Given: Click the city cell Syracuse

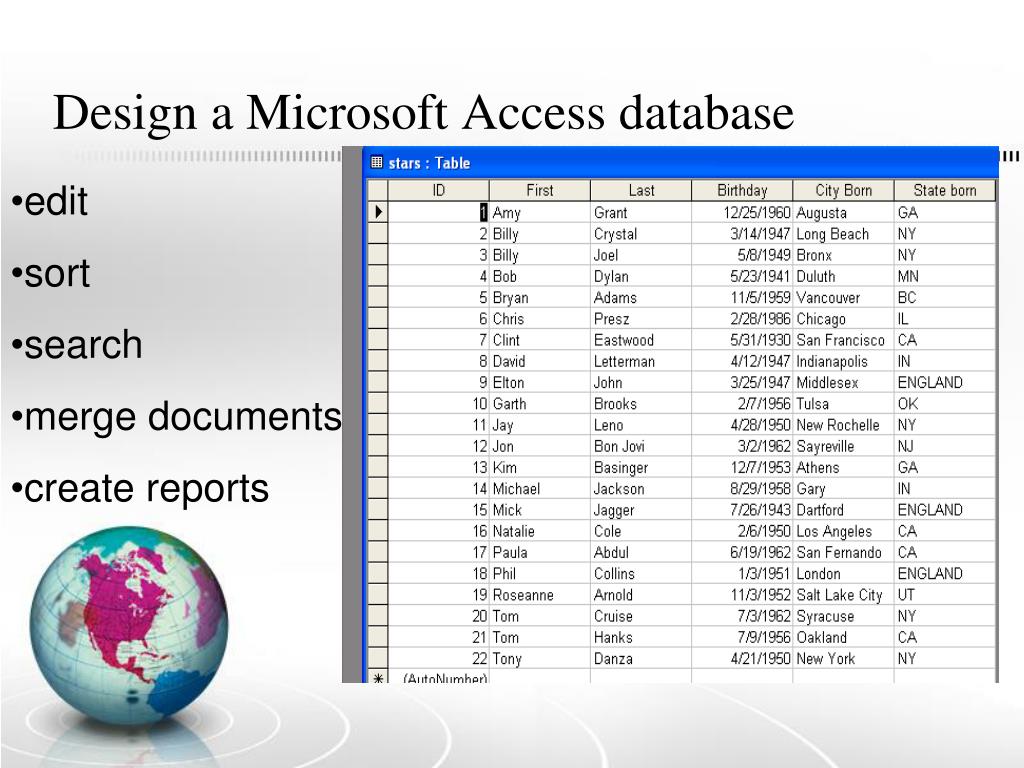Looking at the screenshot, I should click(x=844, y=616).
